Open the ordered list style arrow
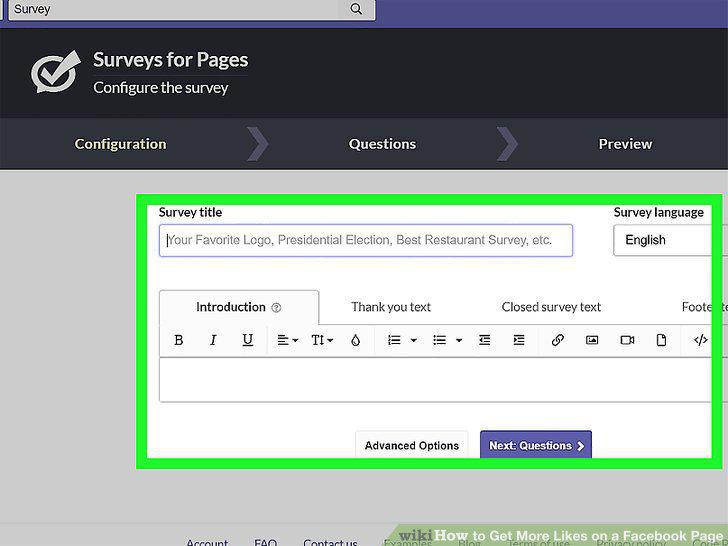 (x=413, y=340)
